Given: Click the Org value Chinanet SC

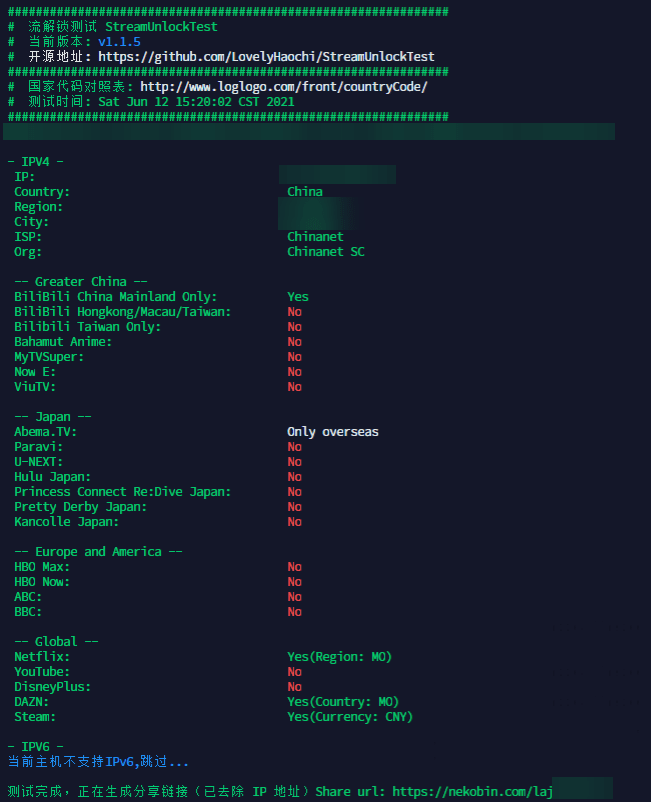Looking at the screenshot, I should point(326,252).
